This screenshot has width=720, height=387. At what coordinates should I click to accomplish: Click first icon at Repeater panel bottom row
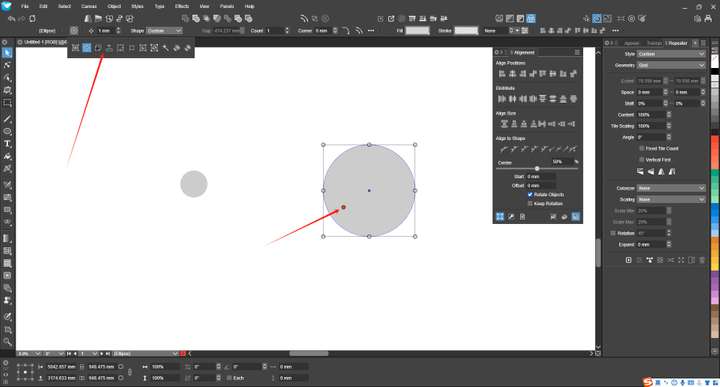click(x=629, y=260)
